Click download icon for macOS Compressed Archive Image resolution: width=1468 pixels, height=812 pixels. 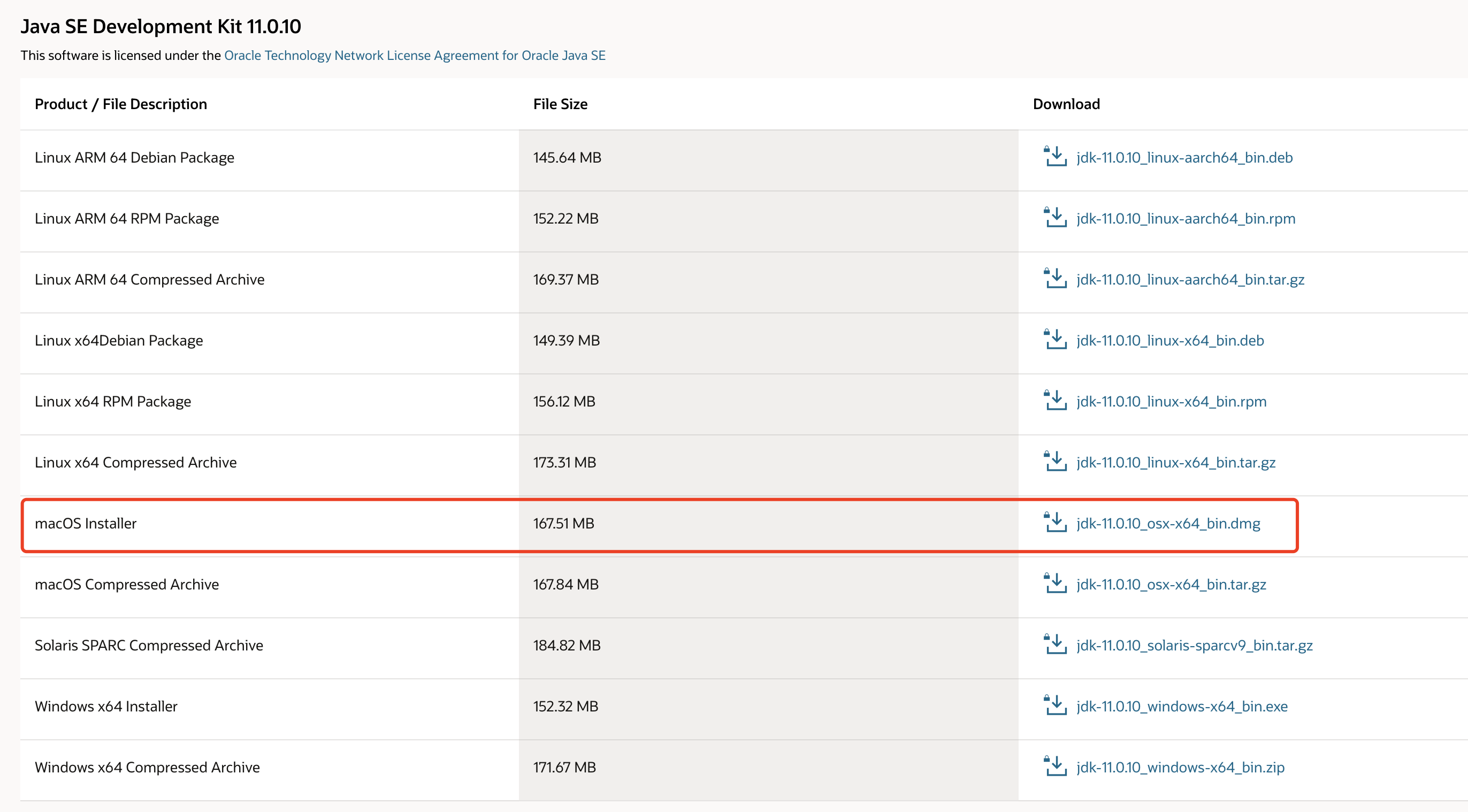(1056, 584)
